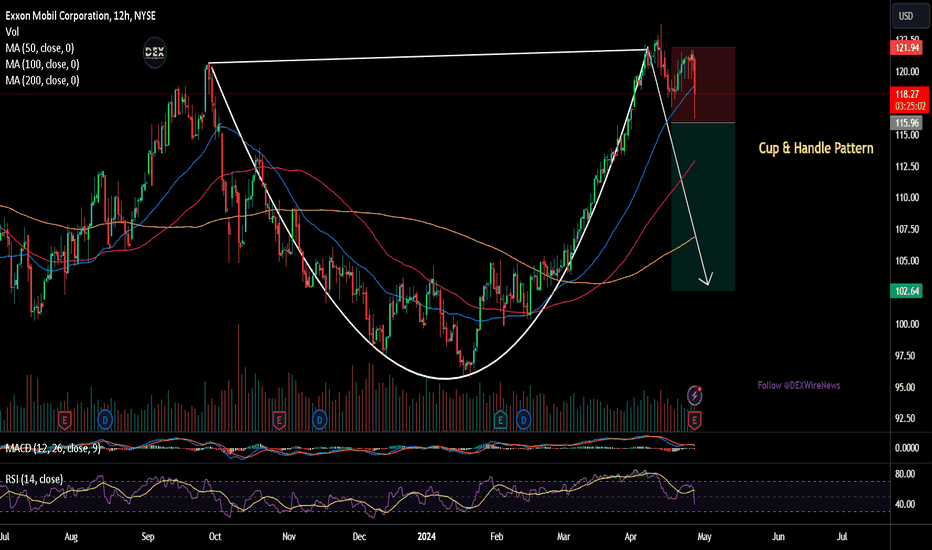Click the 120.00 price axis label
Image resolution: width=932 pixels, height=550 pixels.
[907, 71]
